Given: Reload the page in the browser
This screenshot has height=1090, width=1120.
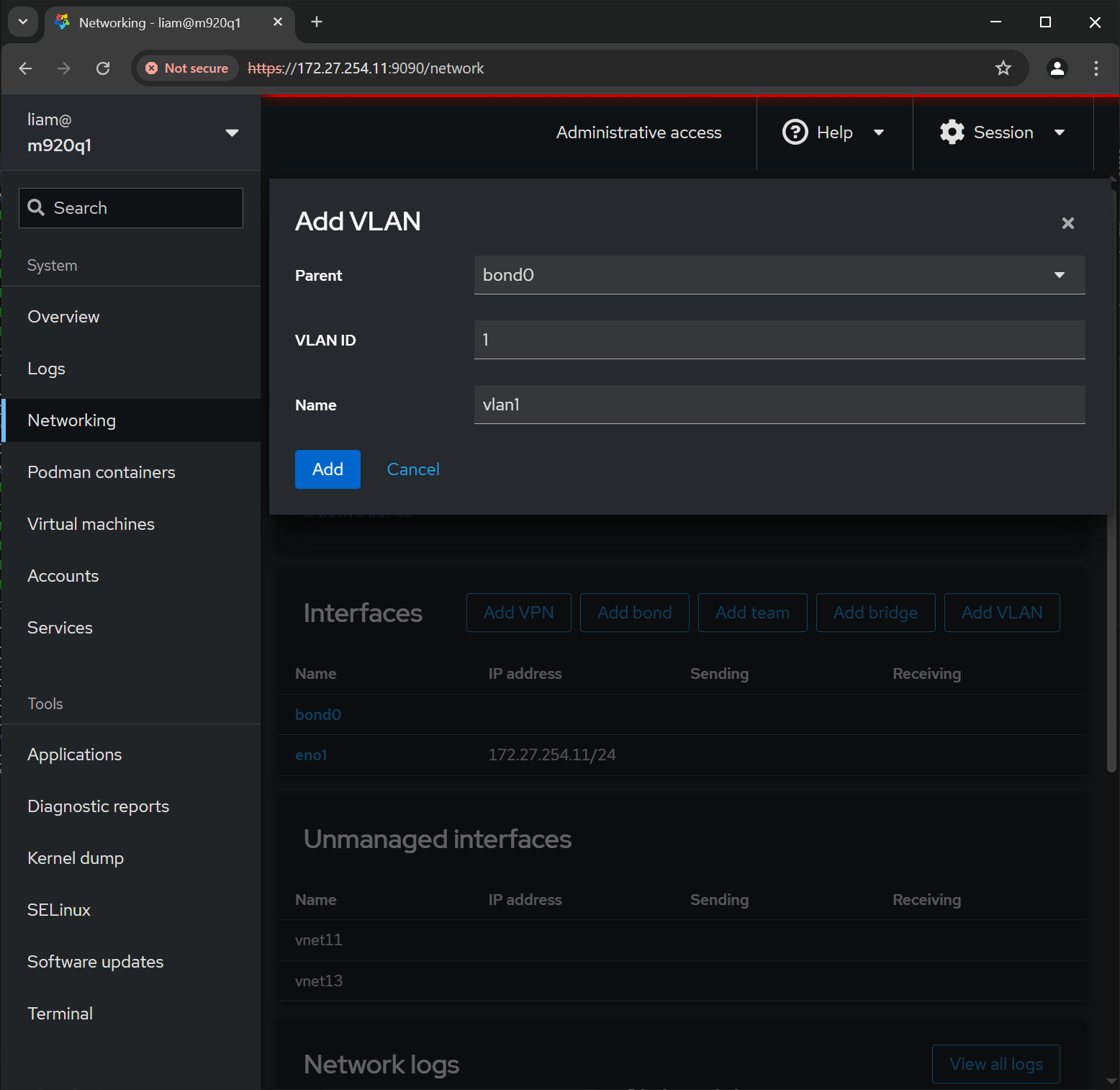Looking at the screenshot, I should click(x=103, y=68).
